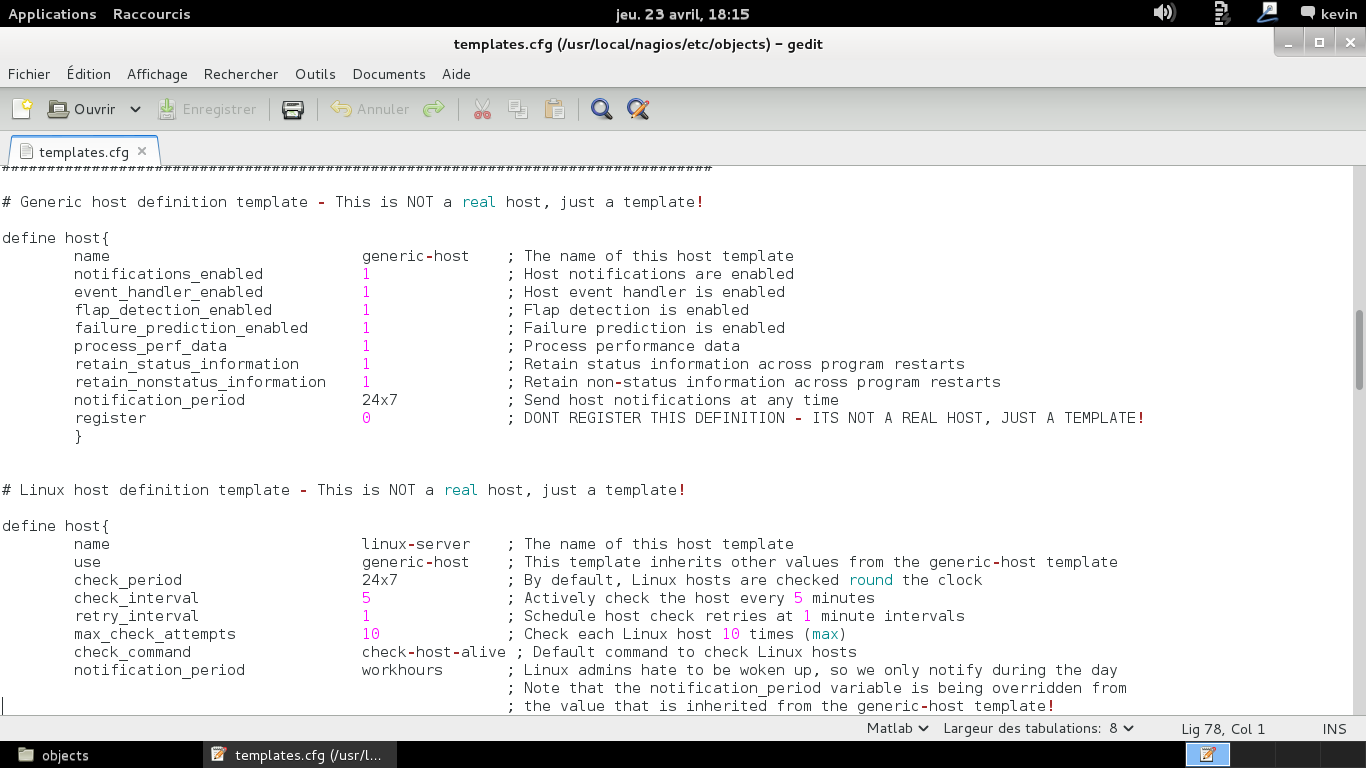
Task: Click the chat bubble icon by kevin
Action: (1307, 13)
